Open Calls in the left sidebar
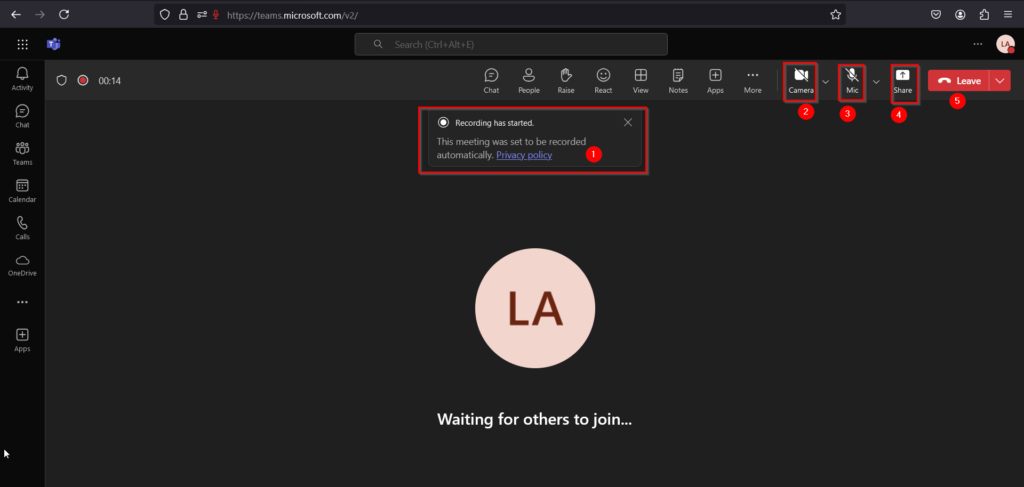This screenshot has width=1024, height=487. click(22, 228)
